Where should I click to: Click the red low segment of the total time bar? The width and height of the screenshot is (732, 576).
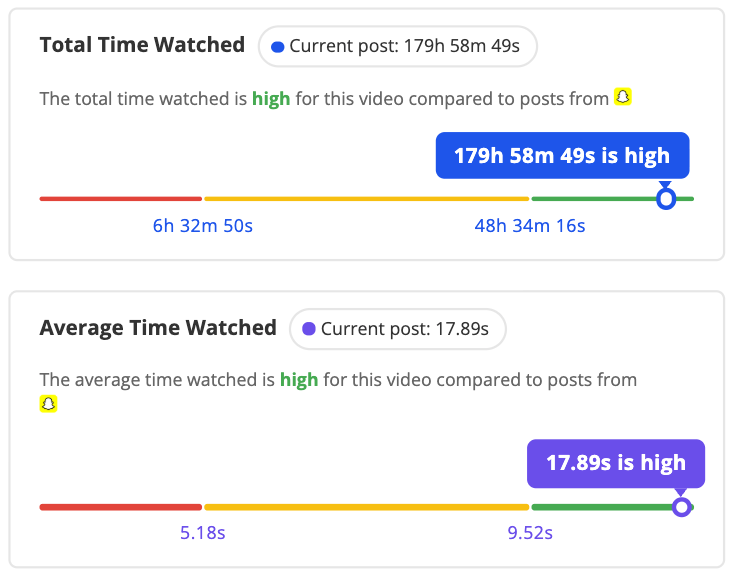[120, 199]
